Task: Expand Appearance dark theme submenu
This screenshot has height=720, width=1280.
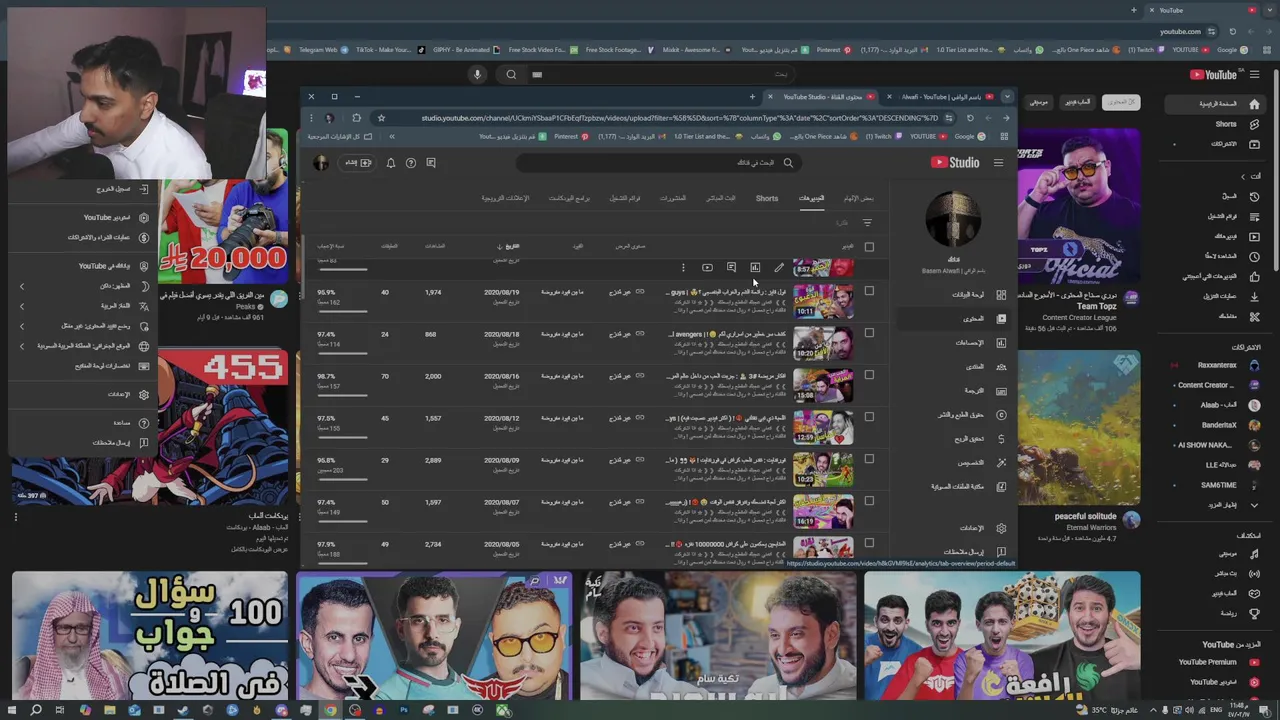Action: point(22,287)
